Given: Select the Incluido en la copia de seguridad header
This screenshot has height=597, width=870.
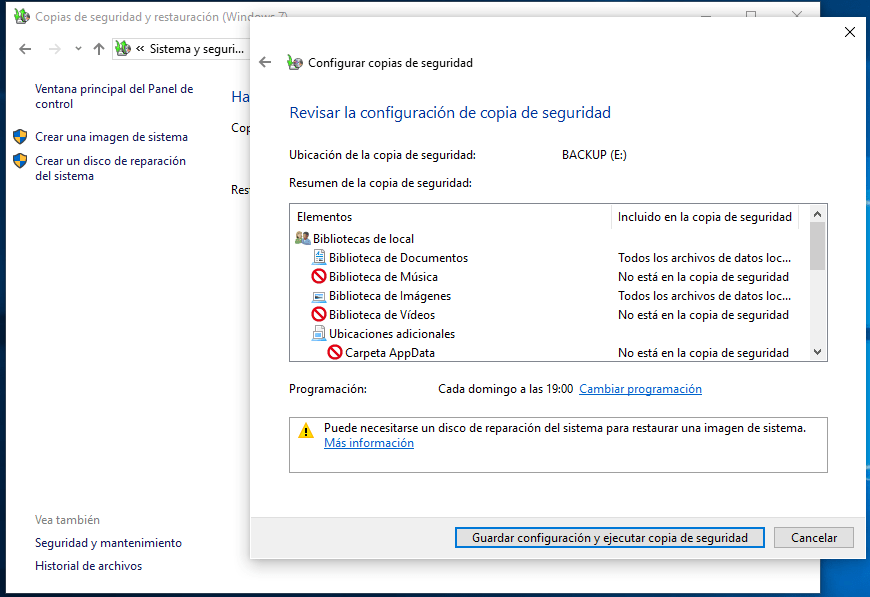Looking at the screenshot, I should (704, 217).
